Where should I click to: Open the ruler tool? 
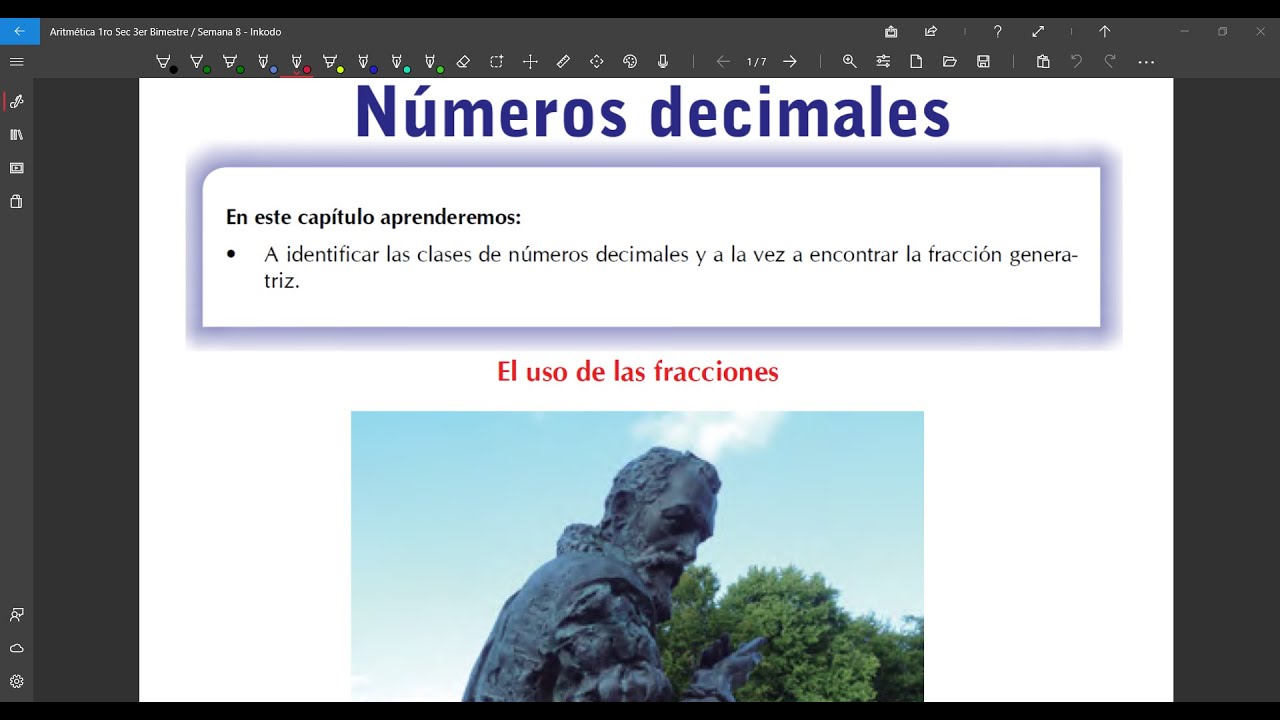click(x=563, y=62)
